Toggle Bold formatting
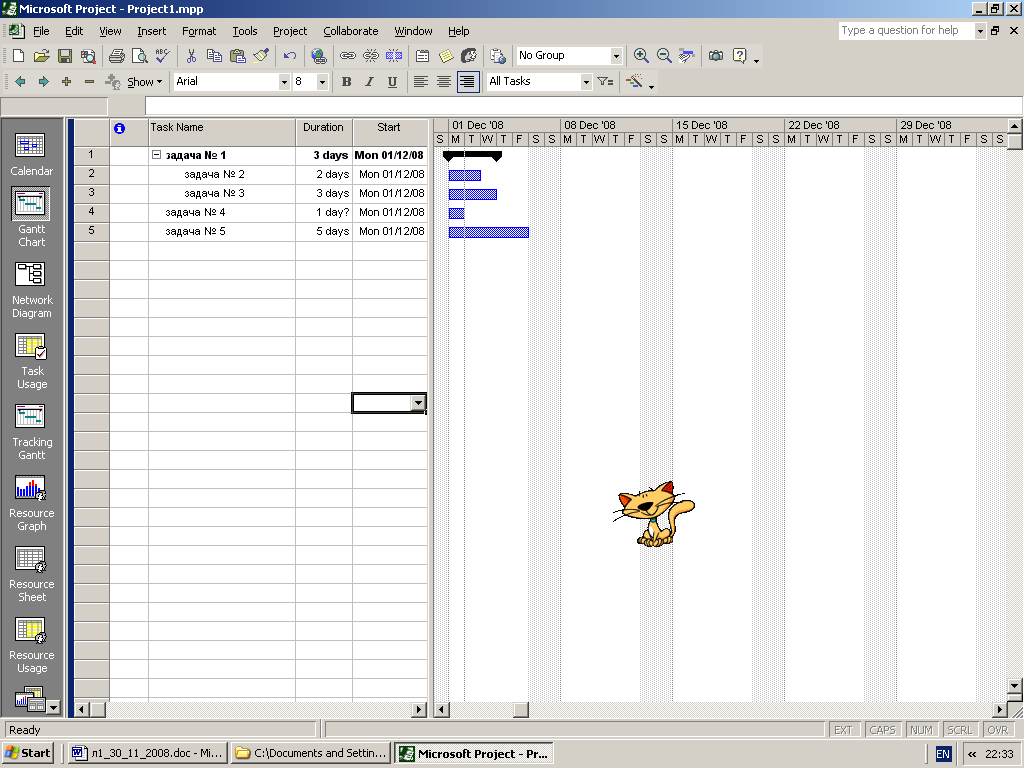Viewport: 1024px width, 768px height. coord(347,82)
